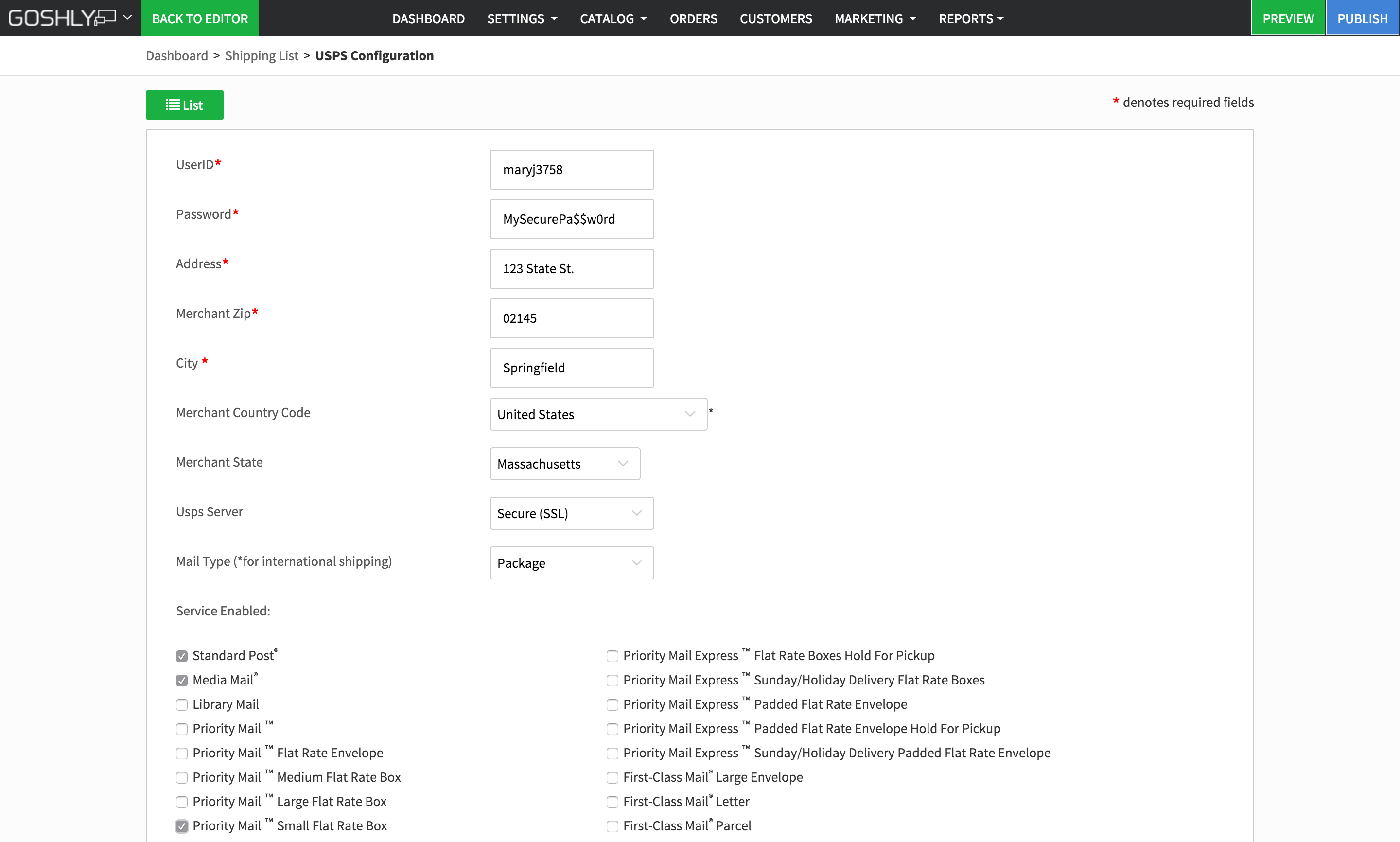Click the Service Enabled label

coord(223,611)
